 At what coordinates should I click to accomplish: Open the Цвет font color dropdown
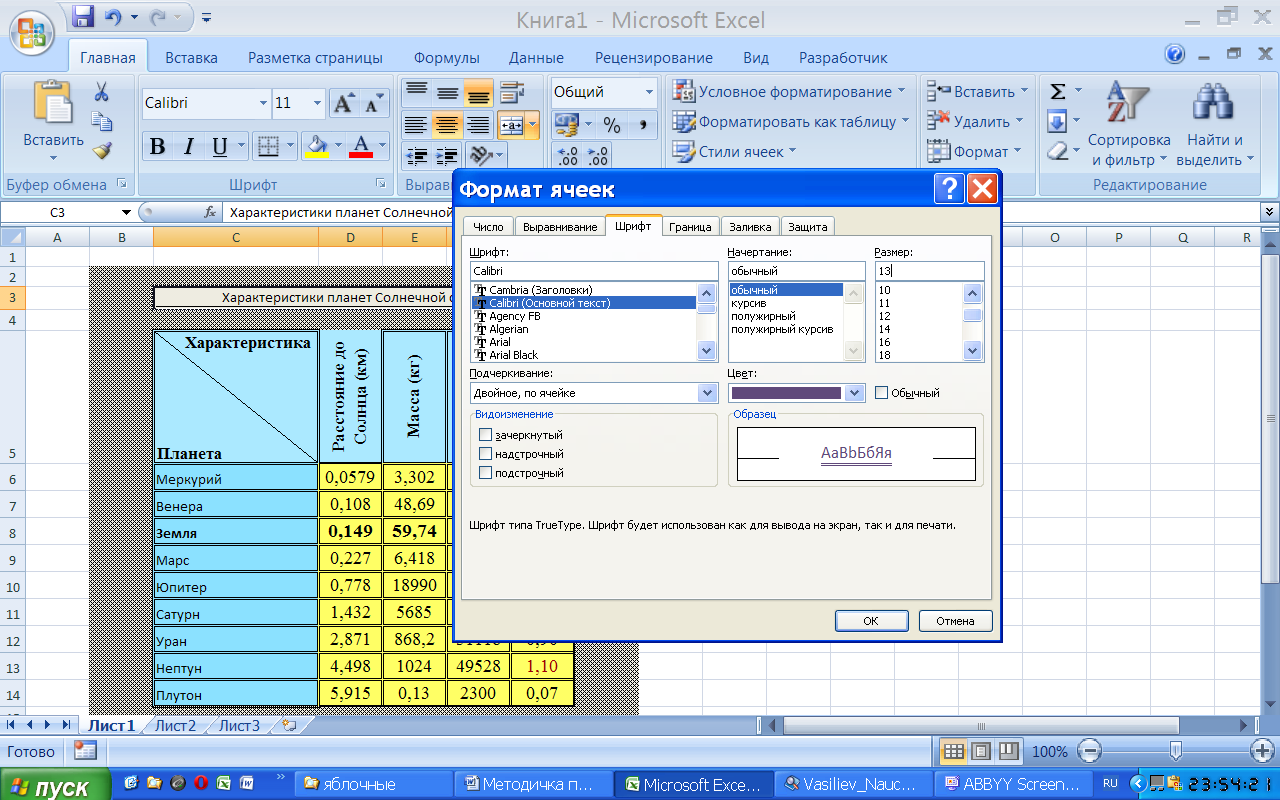854,393
